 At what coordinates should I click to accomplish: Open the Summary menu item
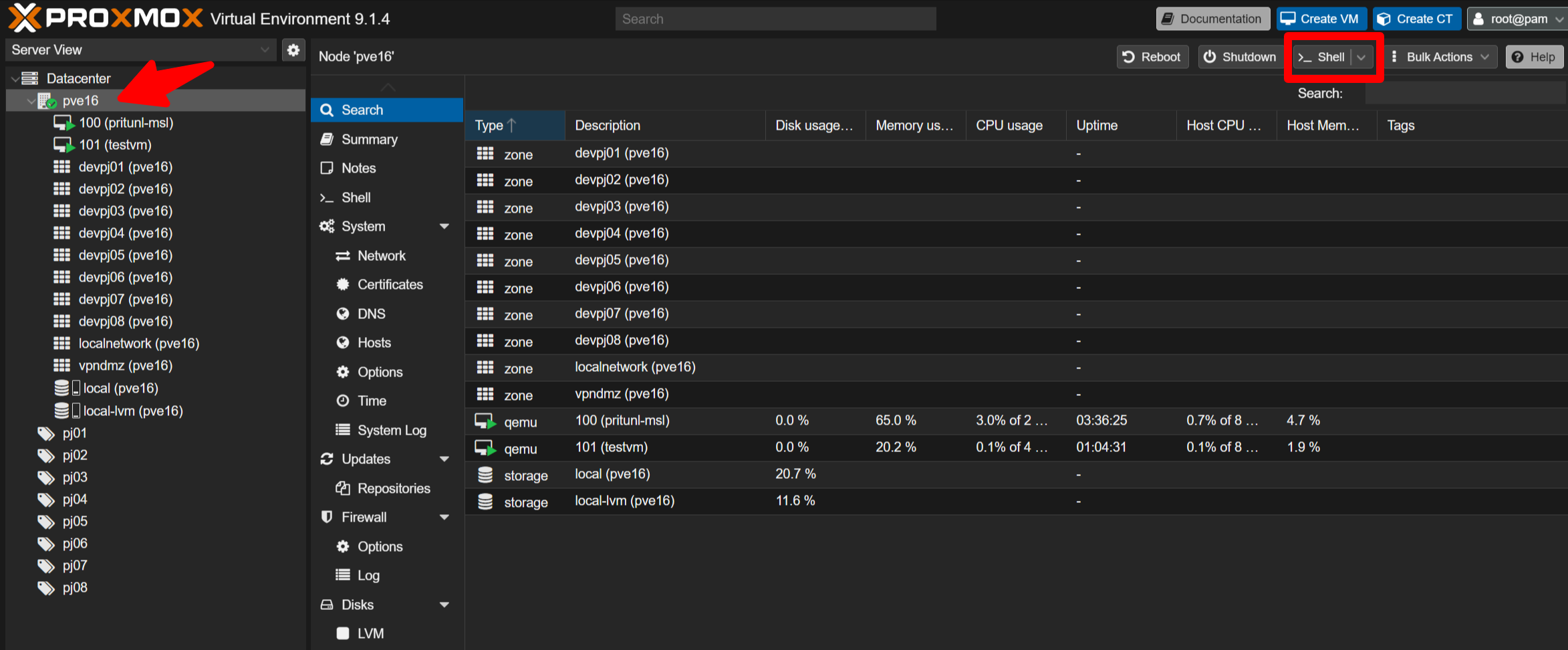(x=369, y=139)
